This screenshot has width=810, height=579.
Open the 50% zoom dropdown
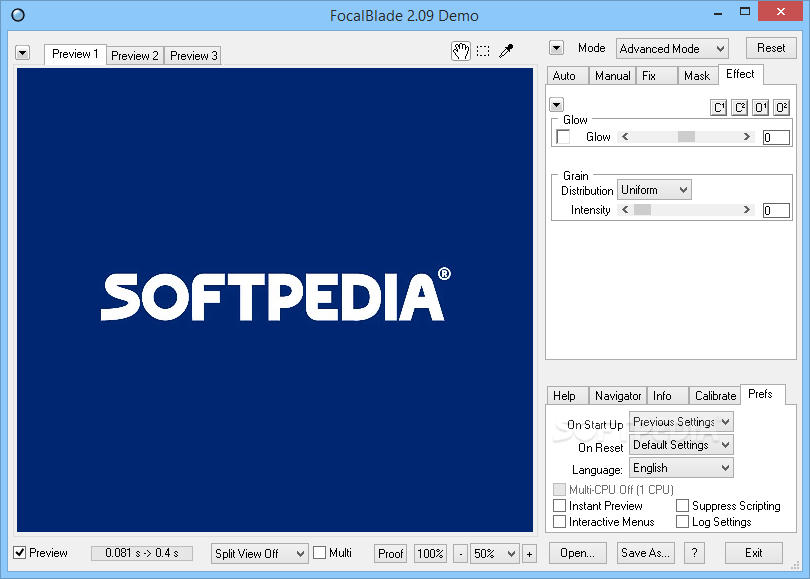click(x=494, y=554)
